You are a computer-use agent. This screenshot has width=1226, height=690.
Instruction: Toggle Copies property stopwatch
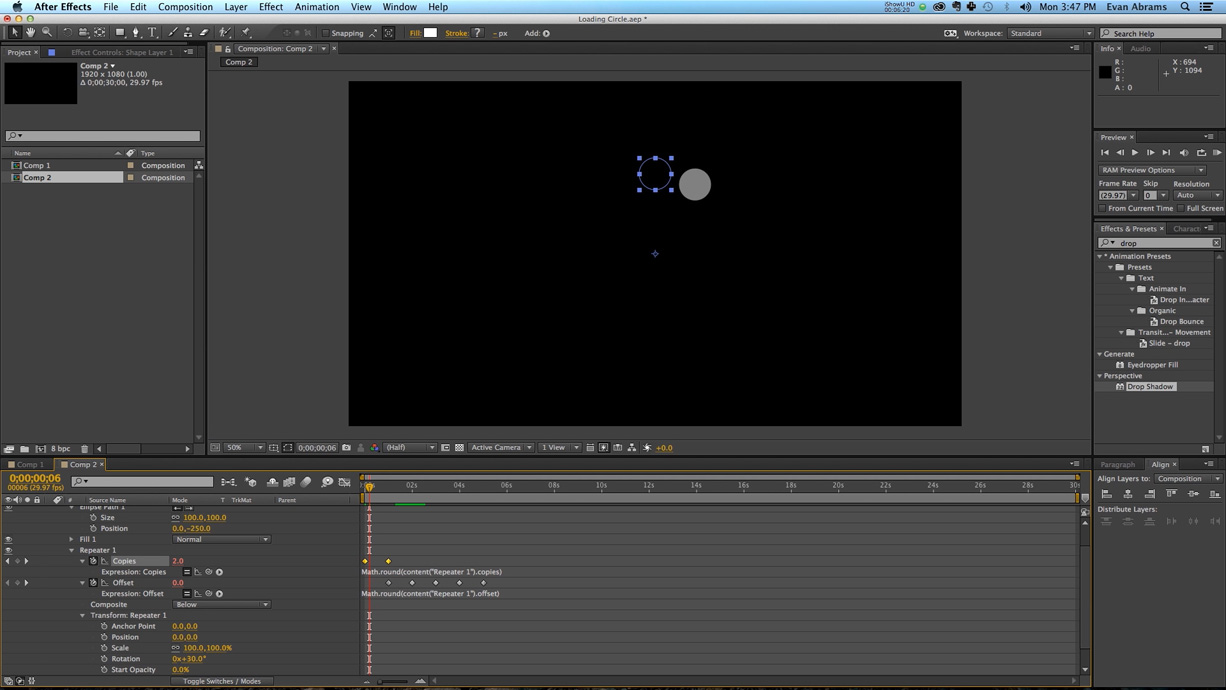93,561
